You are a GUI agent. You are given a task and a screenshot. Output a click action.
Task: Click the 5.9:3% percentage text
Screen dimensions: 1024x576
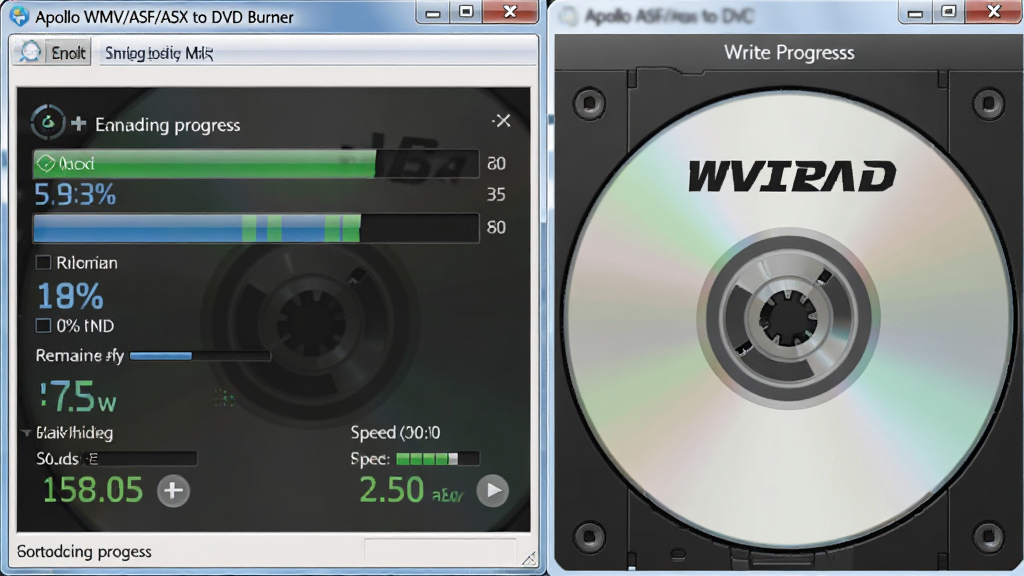pyautogui.click(x=75, y=195)
